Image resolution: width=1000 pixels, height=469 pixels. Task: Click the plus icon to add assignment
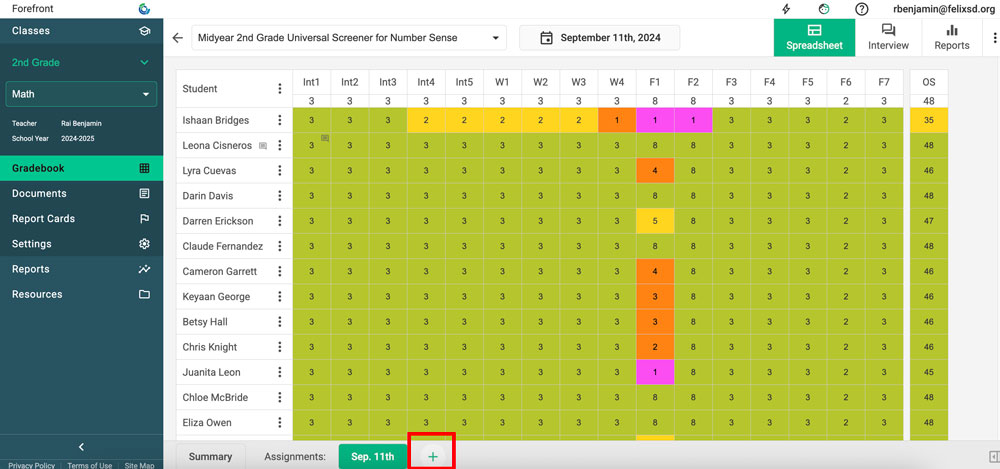tap(433, 456)
